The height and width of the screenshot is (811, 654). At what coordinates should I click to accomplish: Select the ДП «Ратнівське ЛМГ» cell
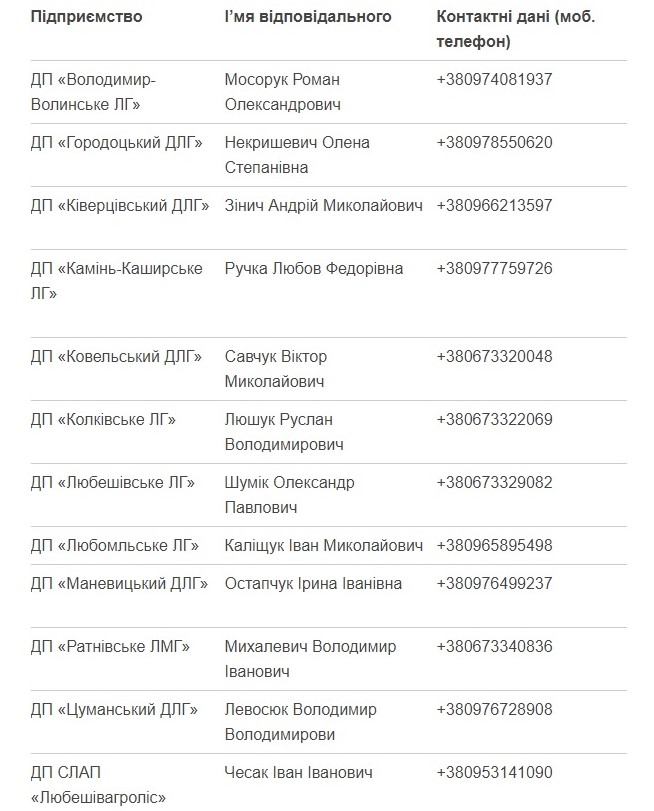[110, 647]
